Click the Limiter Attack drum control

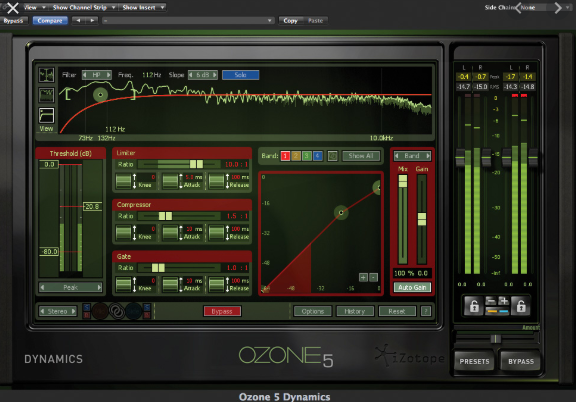pos(170,181)
